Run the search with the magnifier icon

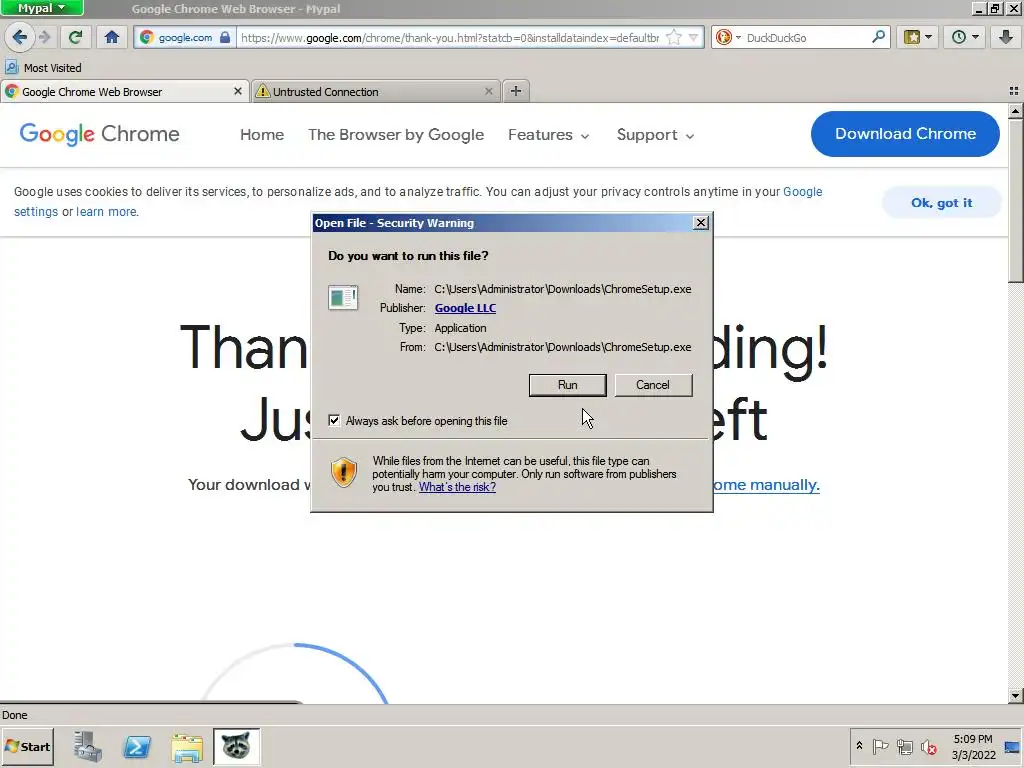pyautogui.click(x=879, y=37)
